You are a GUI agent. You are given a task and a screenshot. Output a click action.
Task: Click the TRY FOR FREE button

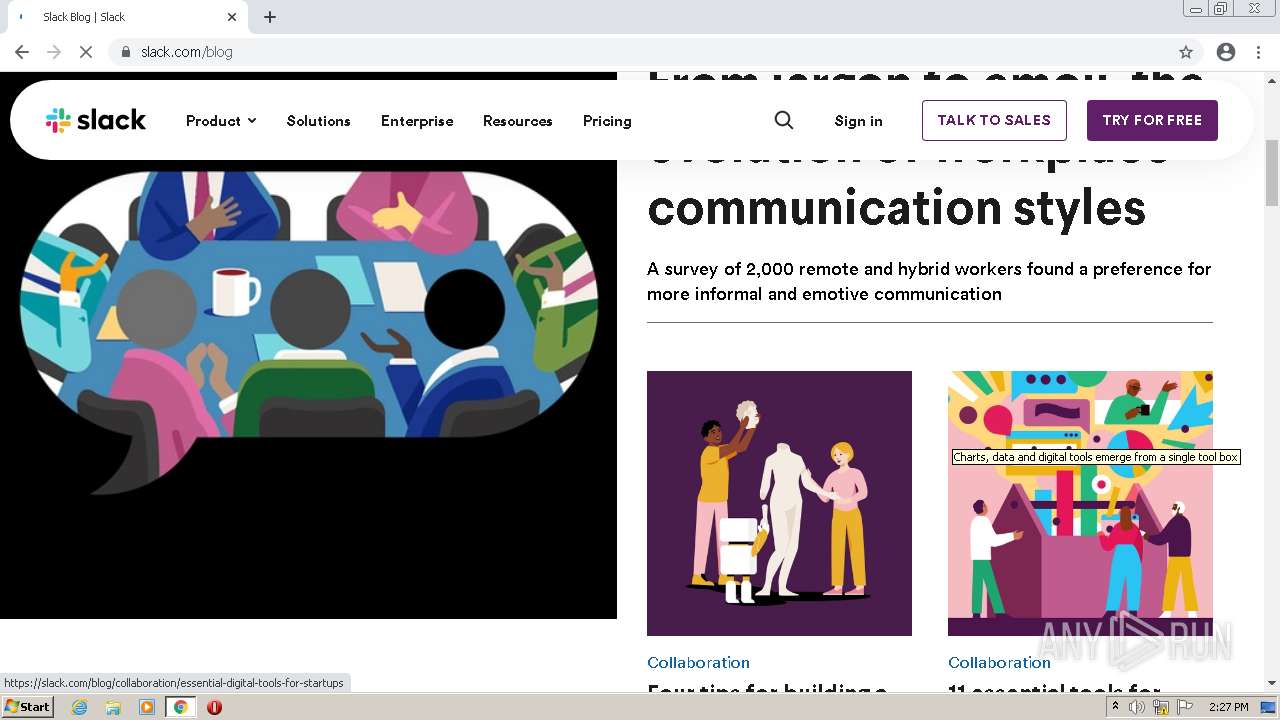1152,120
